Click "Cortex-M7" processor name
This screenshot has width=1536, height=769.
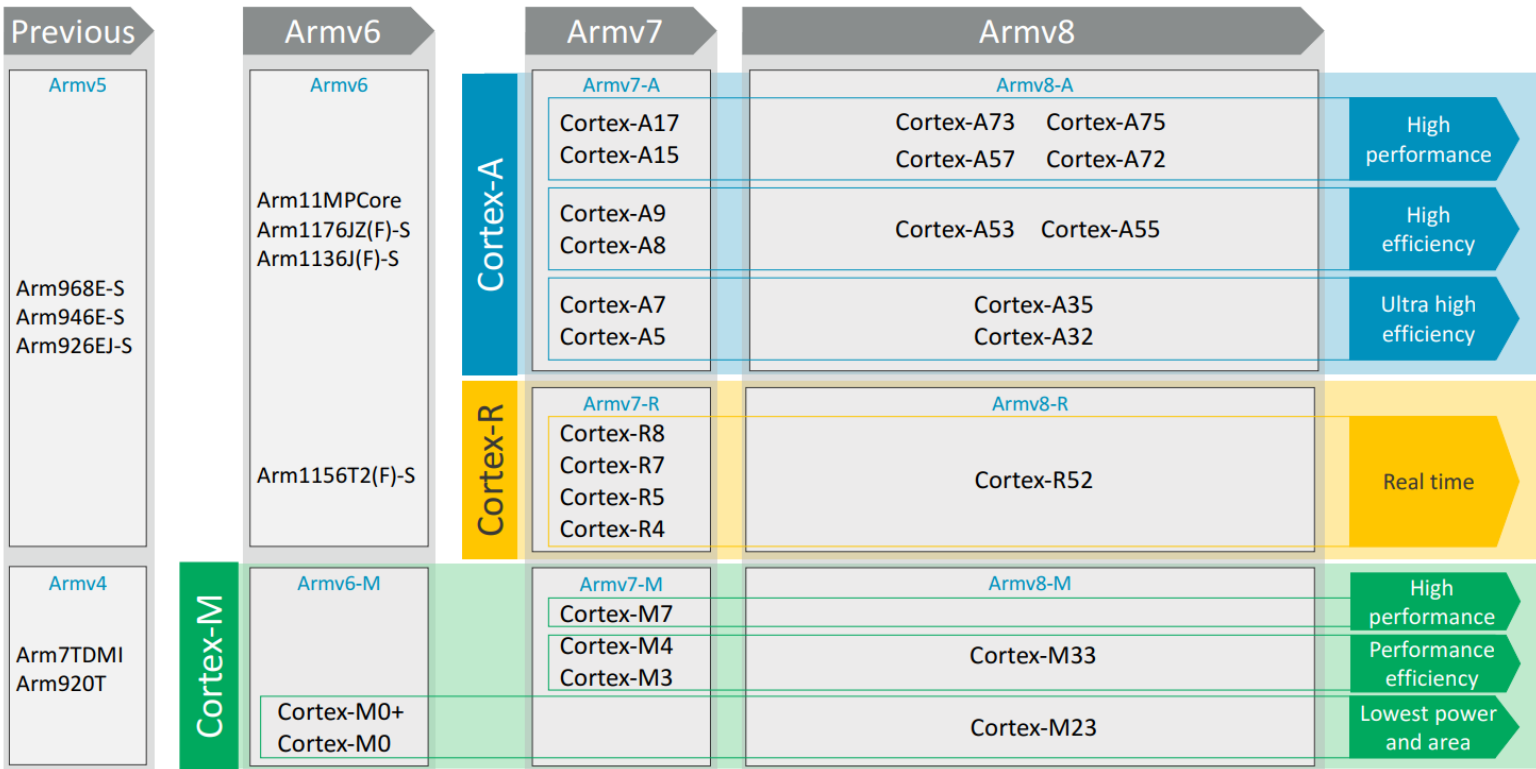point(616,614)
